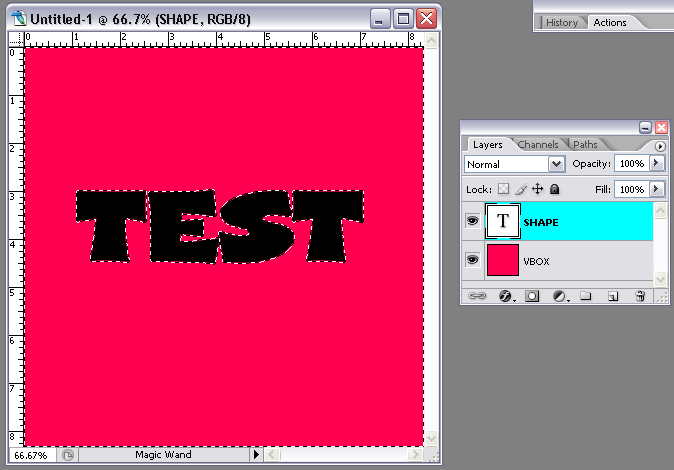This screenshot has width=674, height=470.
Task: Create a new layer
Action: point(613,296)
